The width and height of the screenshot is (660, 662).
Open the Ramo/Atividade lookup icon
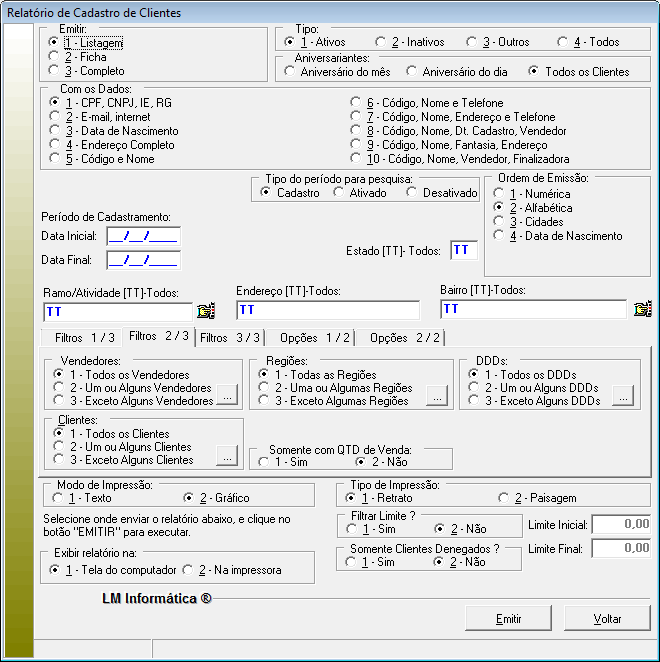coord(206,310)
